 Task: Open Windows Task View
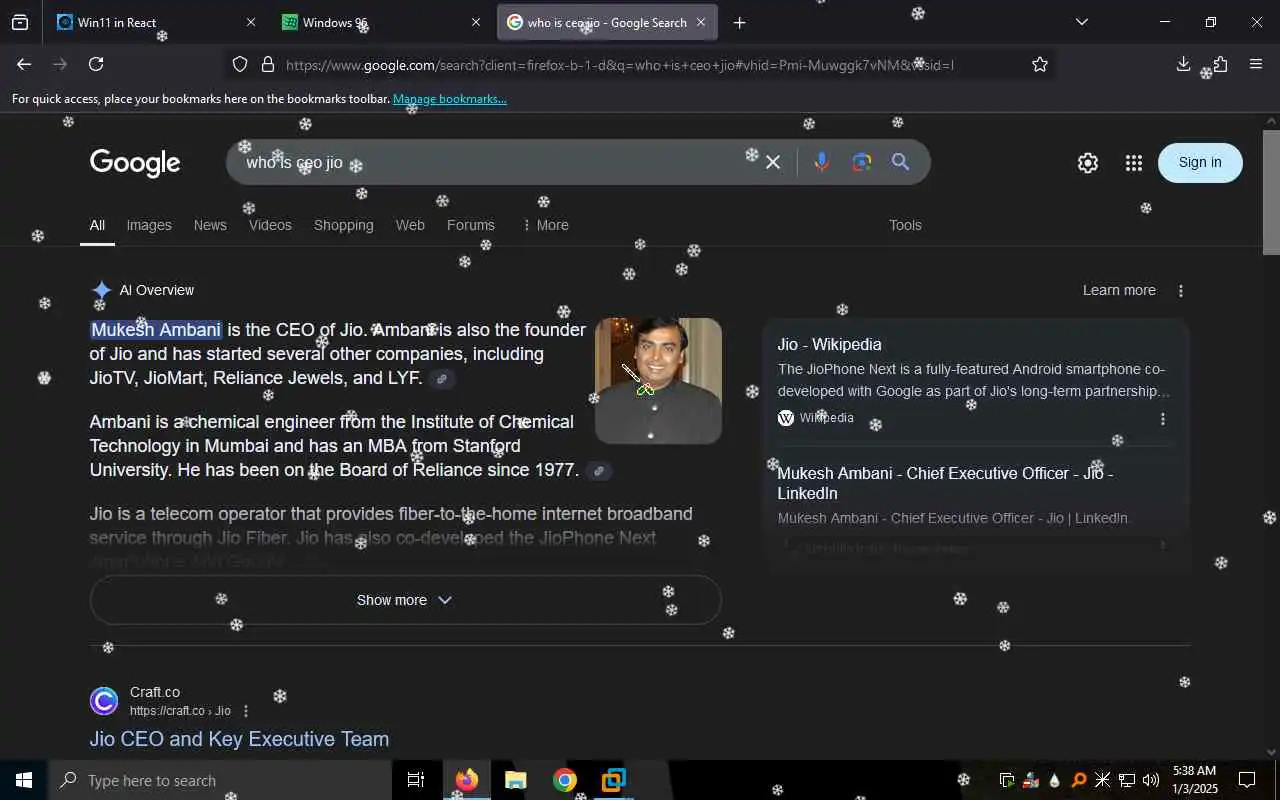(x=416, y=780)
